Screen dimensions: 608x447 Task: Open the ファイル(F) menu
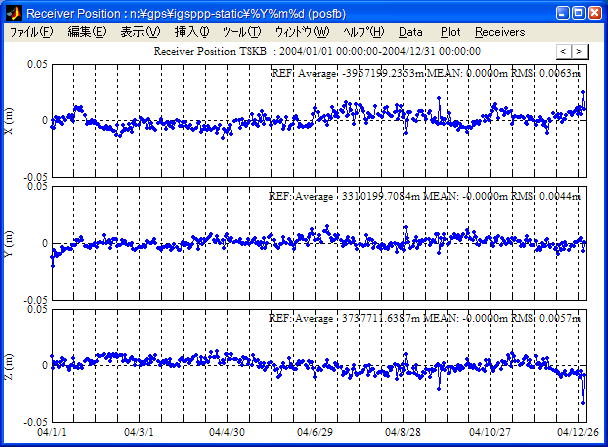coord(32,32)
